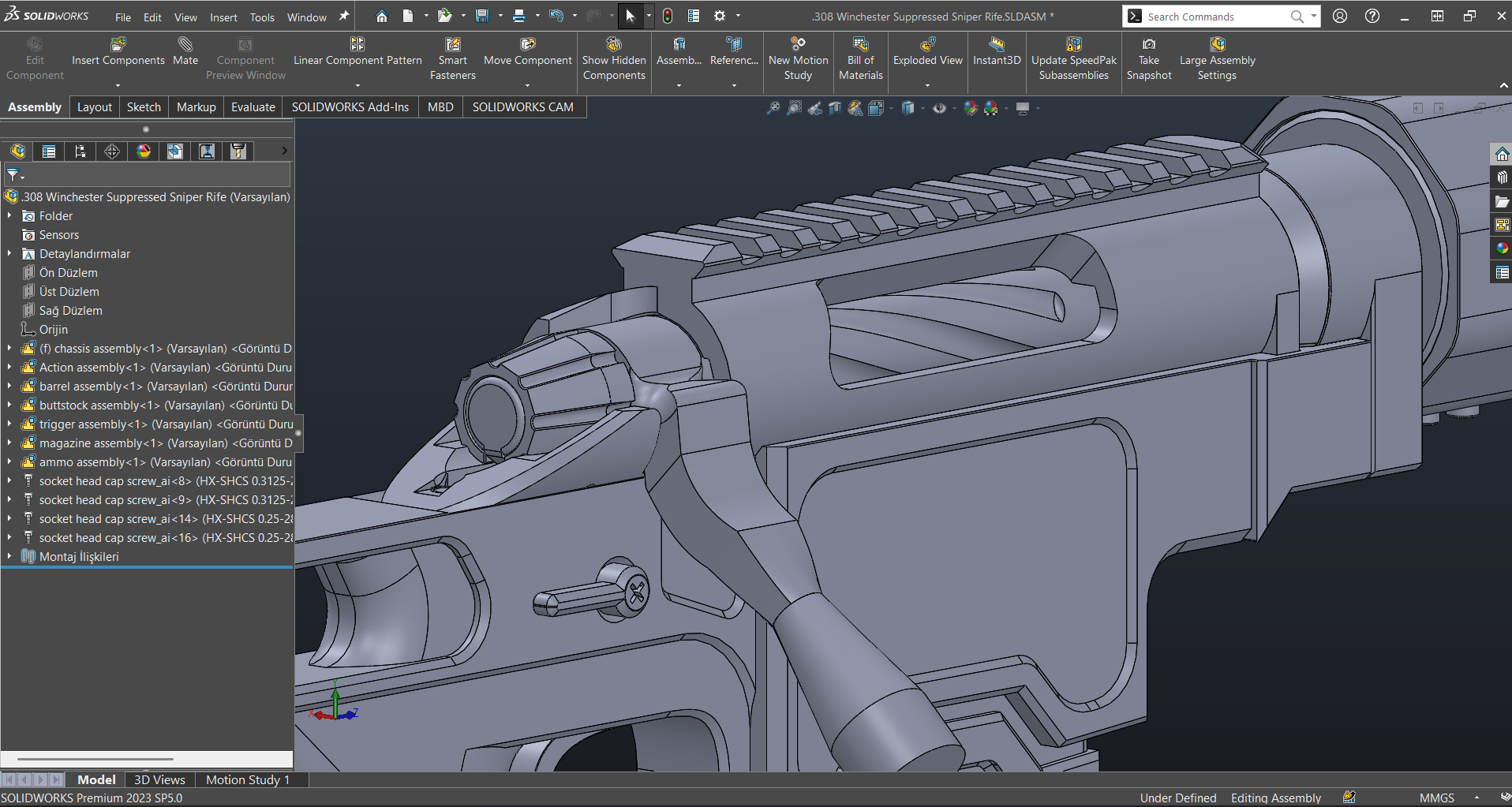Expand the barrel assembly tree node

click(x=9, y=387)
